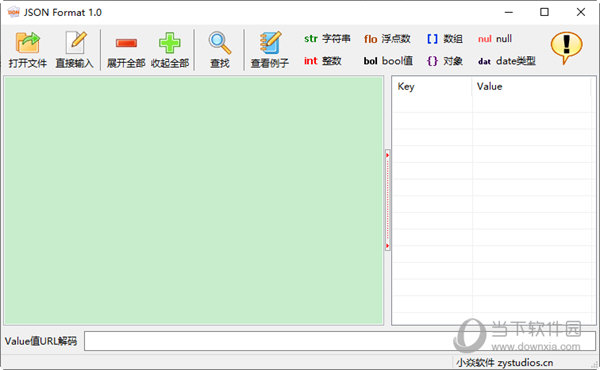Focus the Value值URL解码 text field
600x370 pixels.
(340, 341)
